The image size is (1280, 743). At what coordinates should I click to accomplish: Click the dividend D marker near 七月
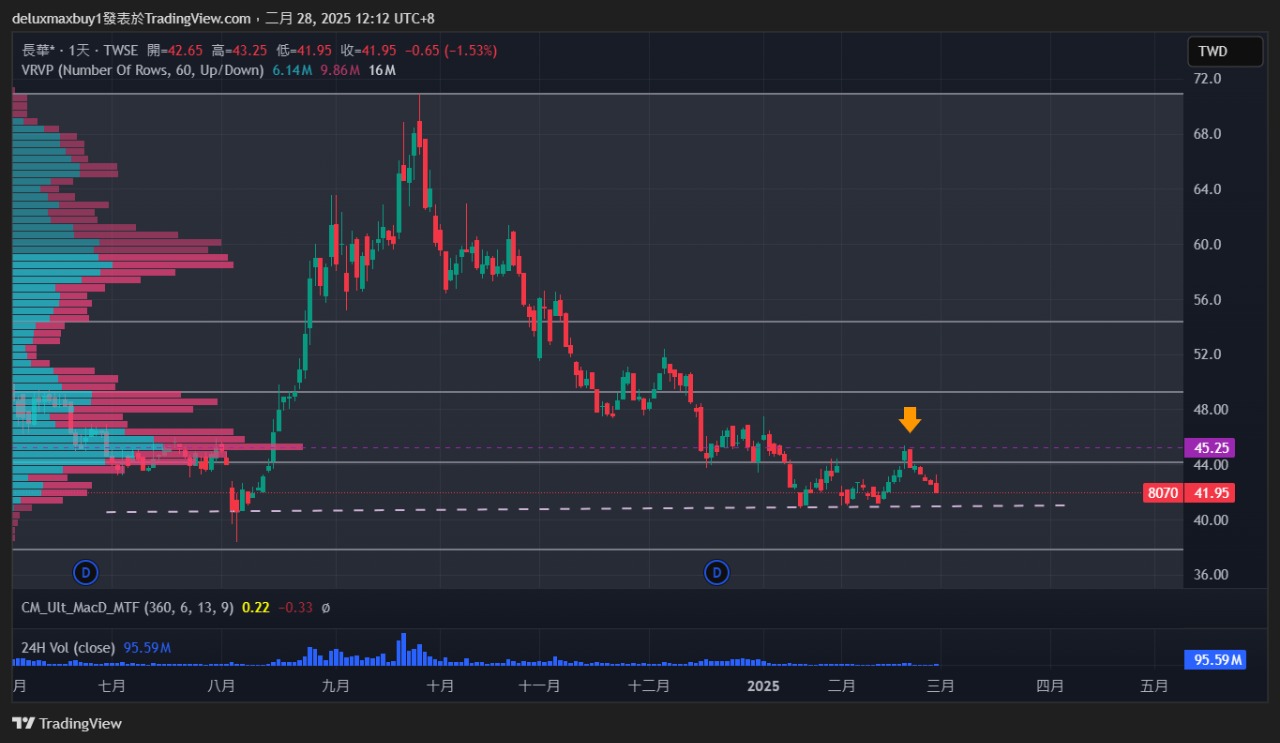(x=87, y=573)
